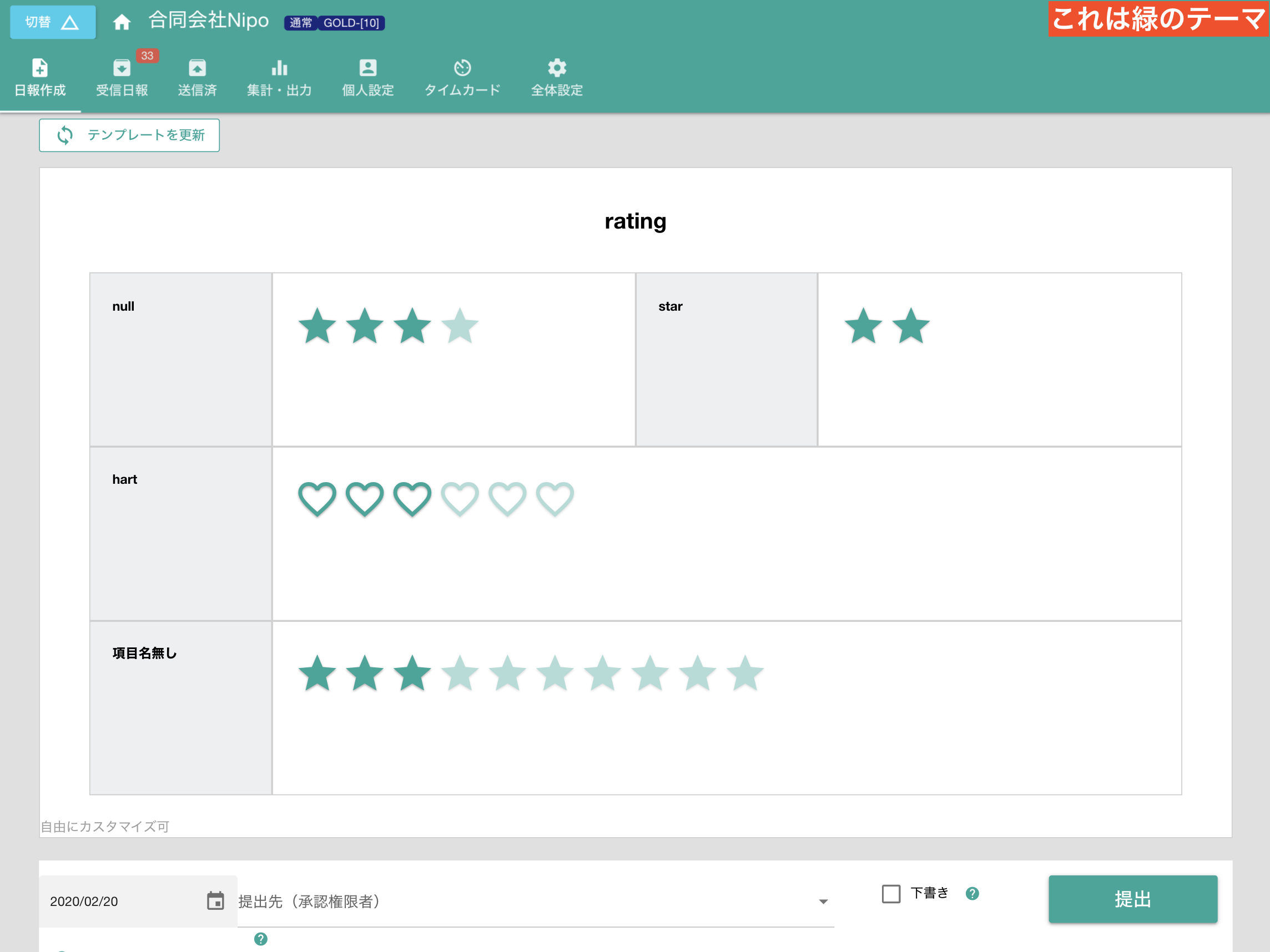
Task: Click the rating report title
Action: click(635, 221)
